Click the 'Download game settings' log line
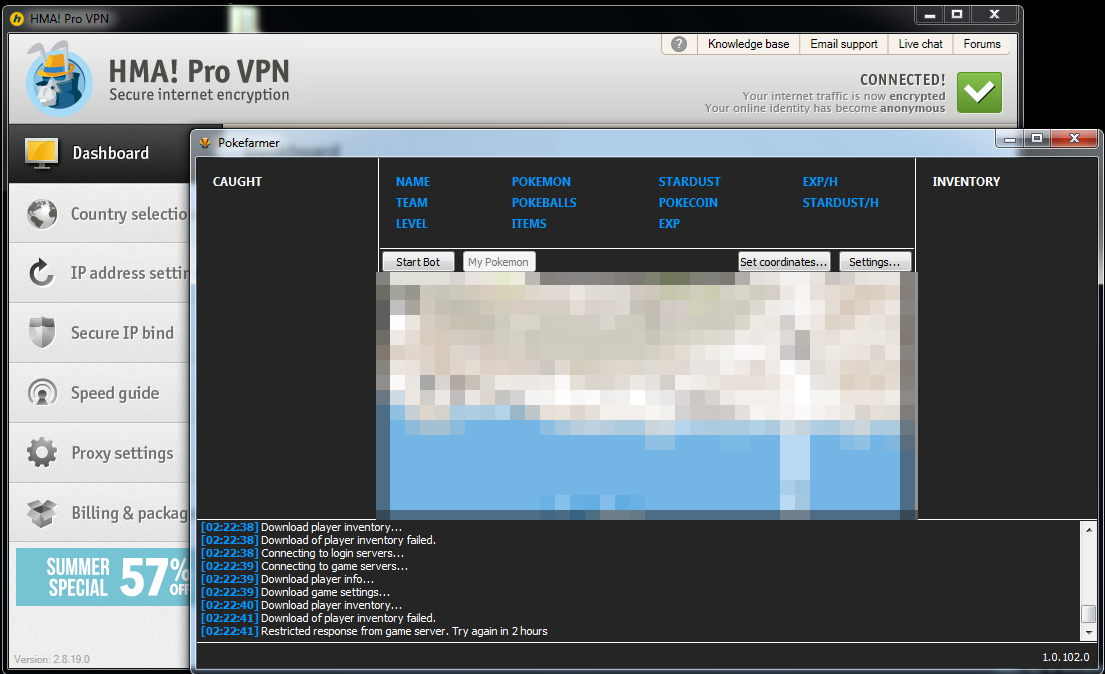Image resolution: width=1105 pixels, height=674 pixels. click(x=295, y=592)
